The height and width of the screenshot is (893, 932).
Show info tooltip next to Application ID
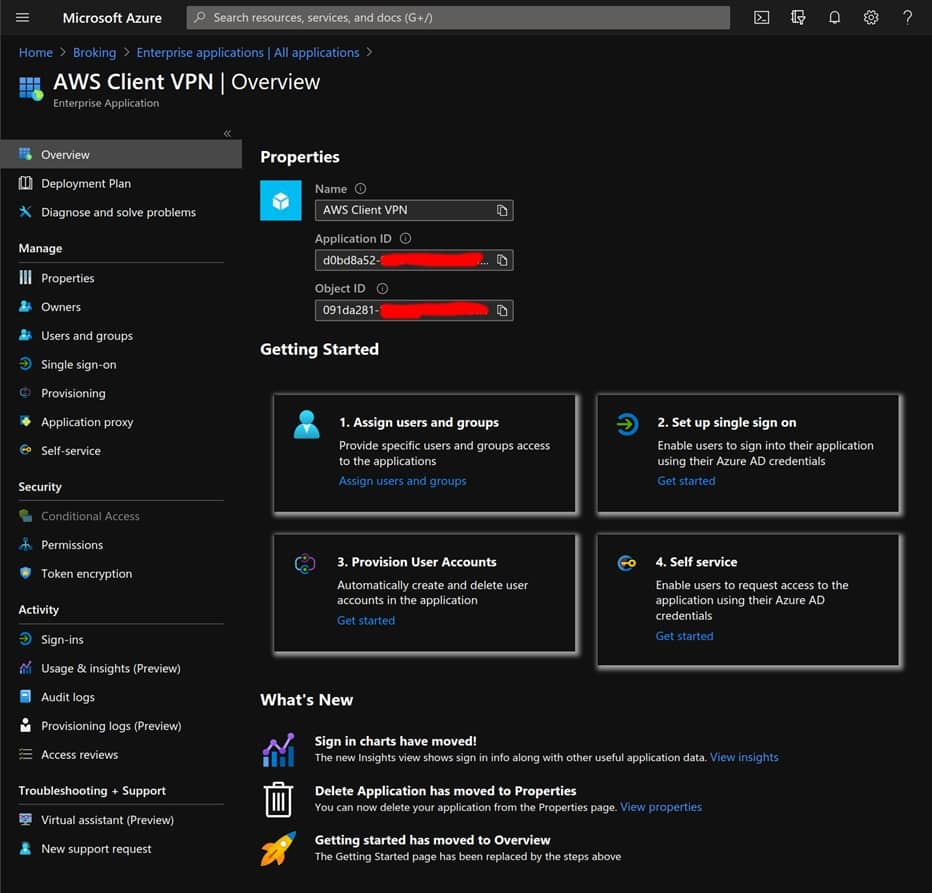pyautogui.click(x=405, y=238)
